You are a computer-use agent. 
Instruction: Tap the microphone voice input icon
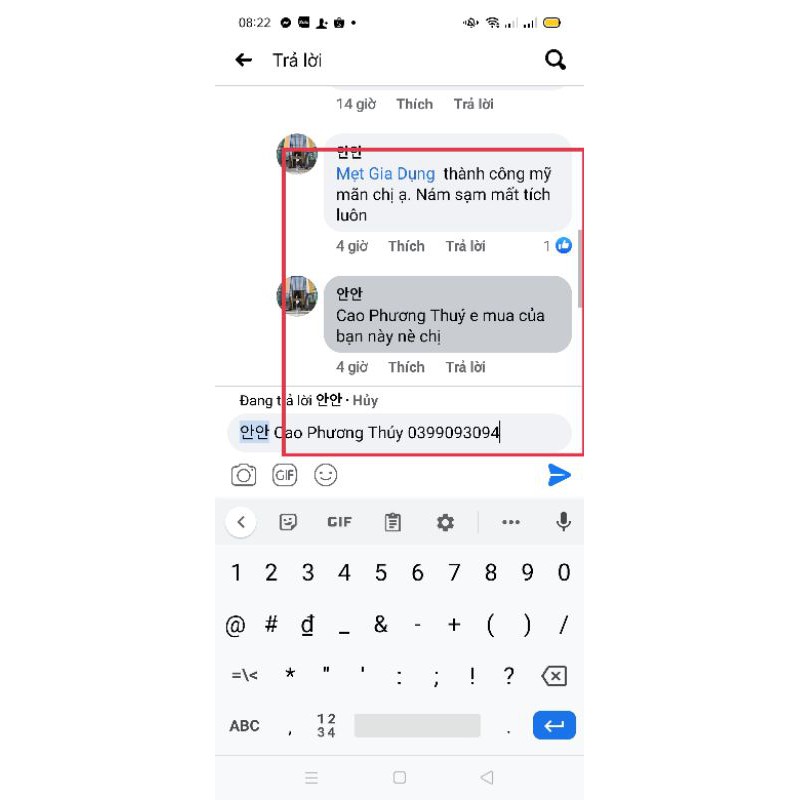click(563, 521)
